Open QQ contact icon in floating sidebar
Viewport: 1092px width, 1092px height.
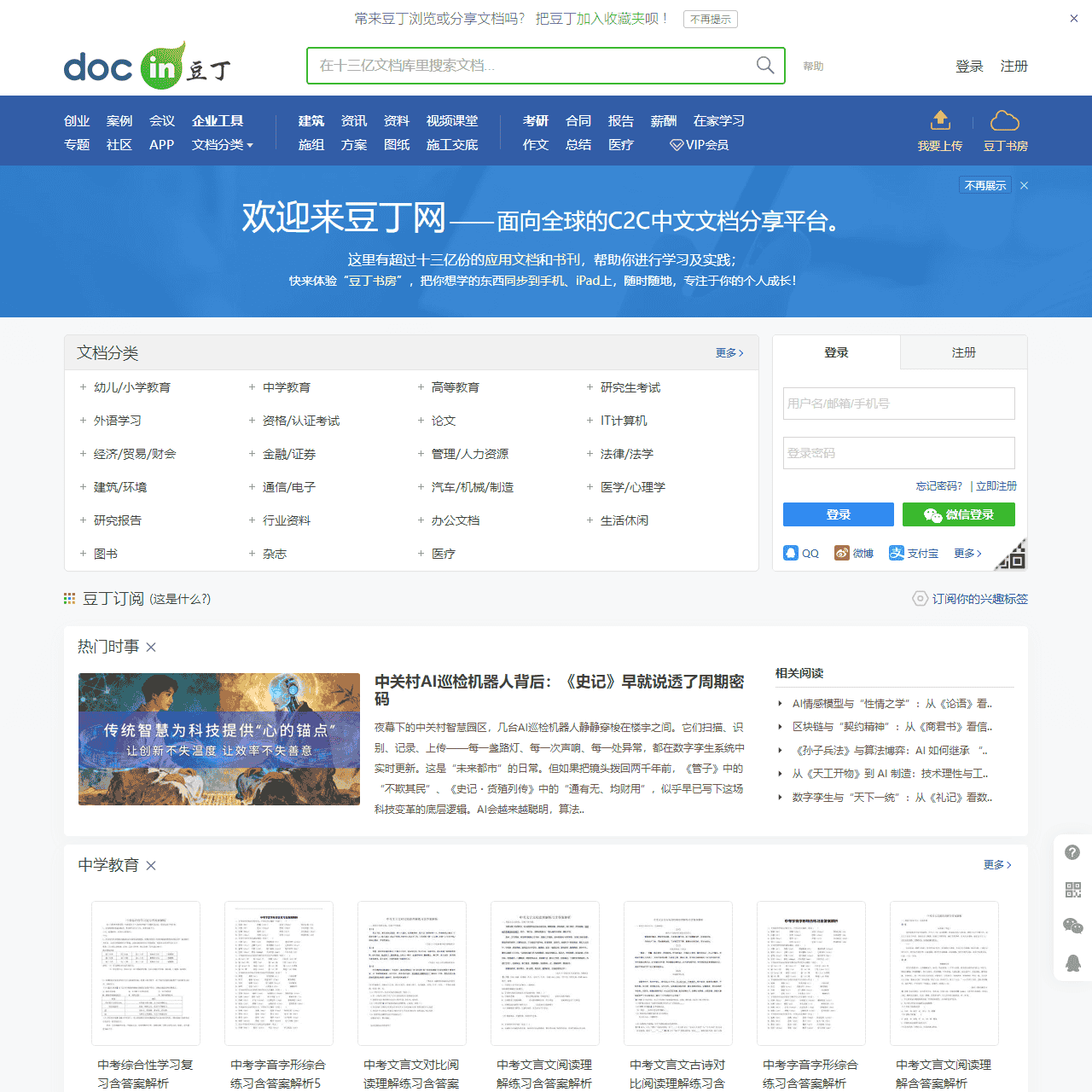click(1073, 962)
